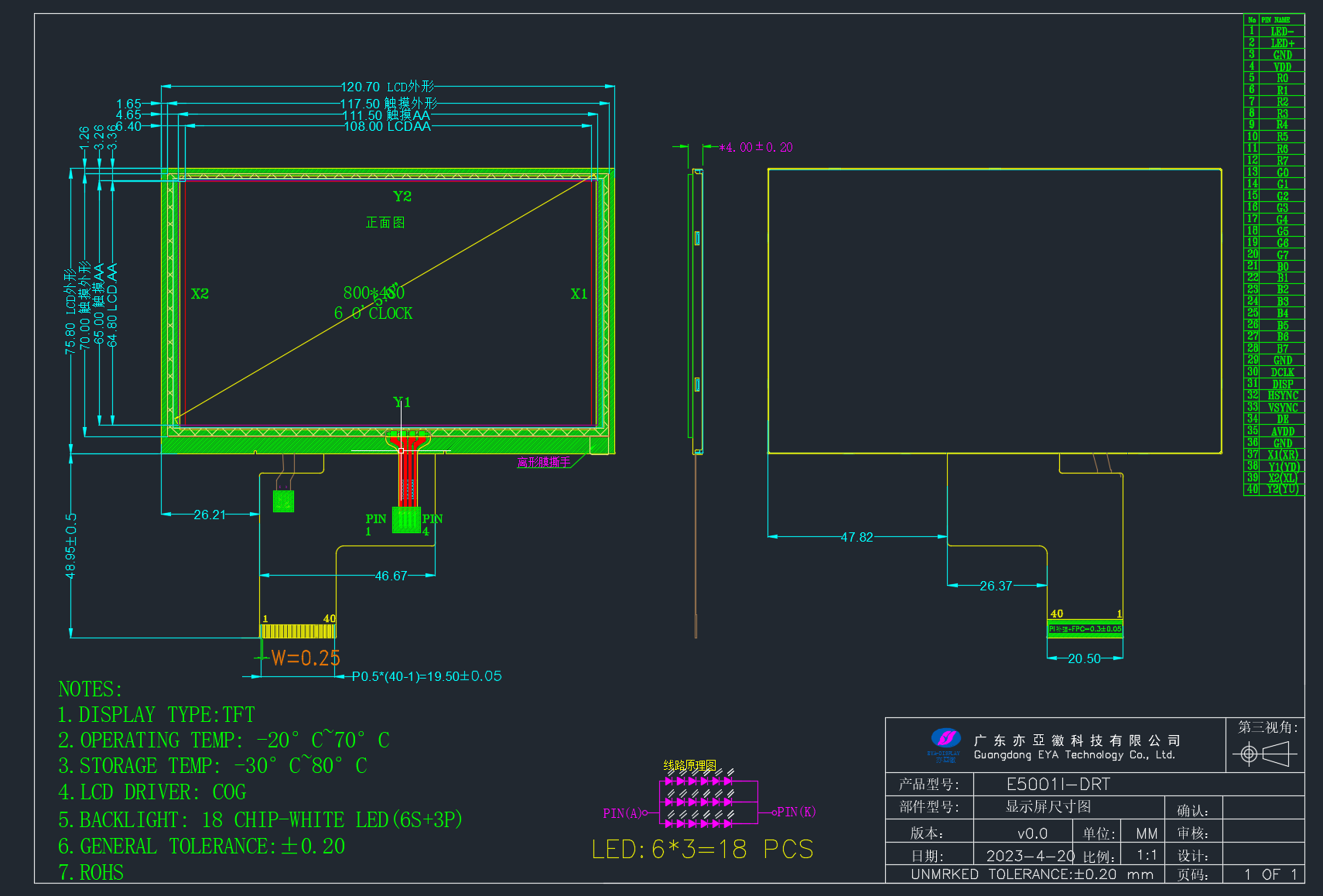Click the LED- row in pin table
Image resolution: width=1323 pixels, height=896 pixels.
coord(1274,32)
